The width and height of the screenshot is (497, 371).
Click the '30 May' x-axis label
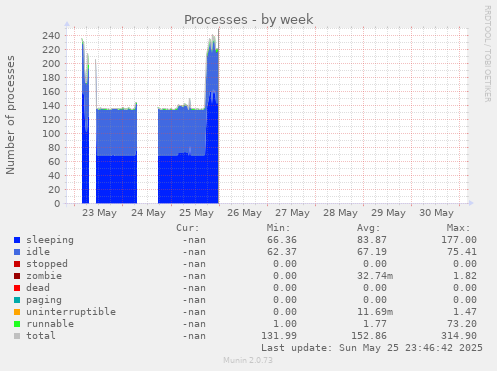(436, 213)
